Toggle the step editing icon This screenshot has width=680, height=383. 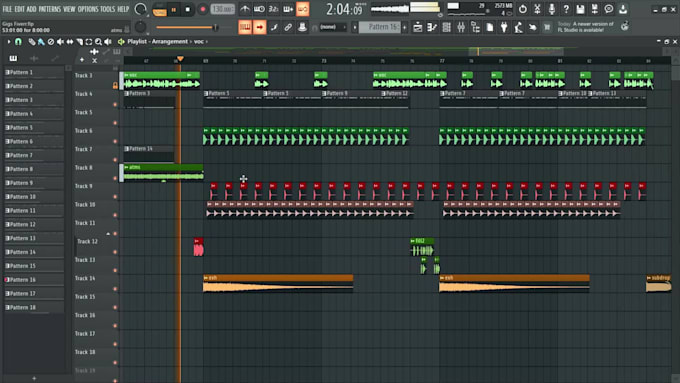[x=274, y=27]
